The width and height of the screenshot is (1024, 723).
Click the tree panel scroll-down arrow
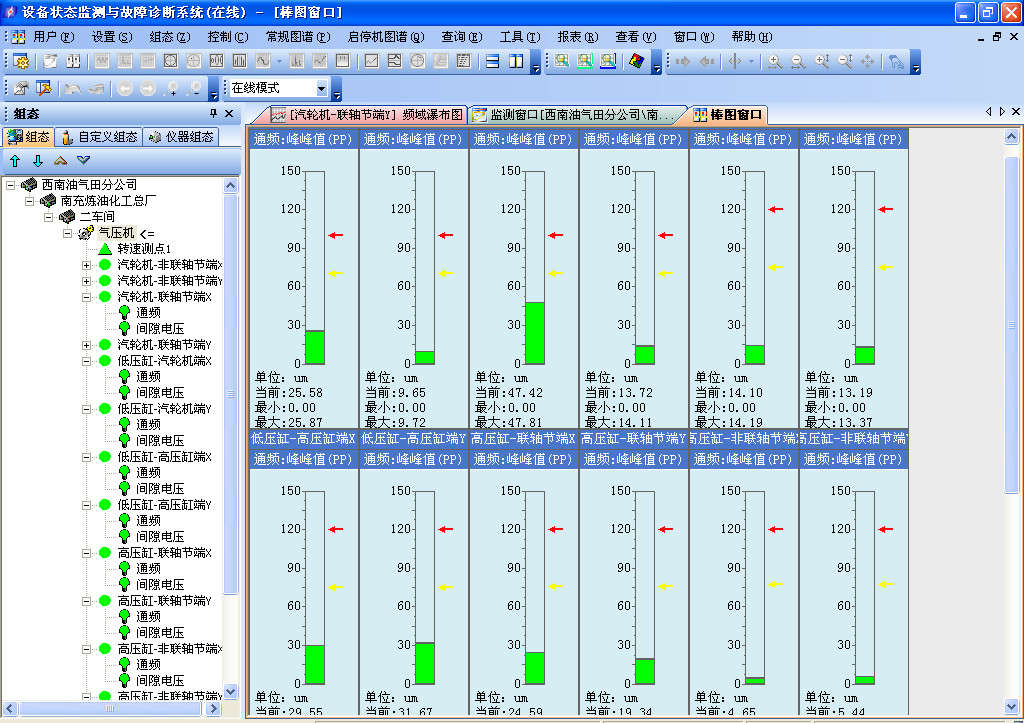pos(230,691)
